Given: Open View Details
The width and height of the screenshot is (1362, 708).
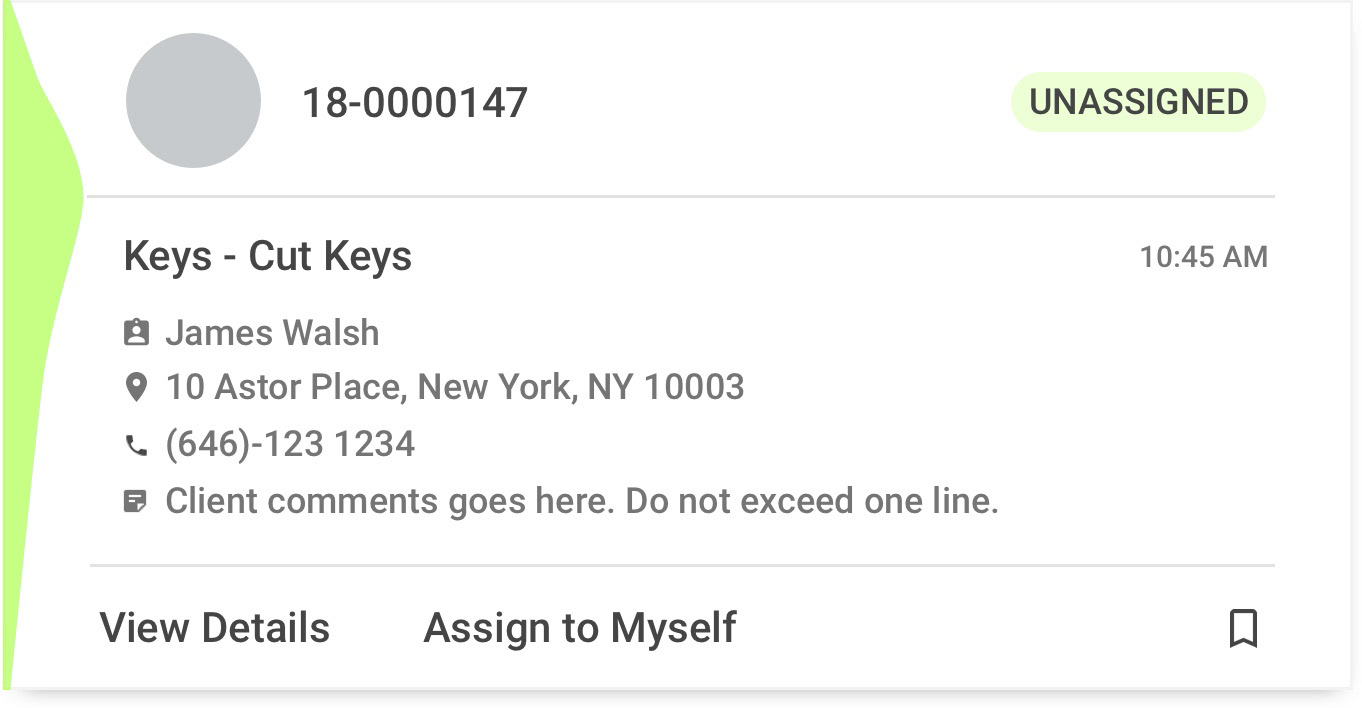Looking at the screenshot, I should click(x=215, y=628).
